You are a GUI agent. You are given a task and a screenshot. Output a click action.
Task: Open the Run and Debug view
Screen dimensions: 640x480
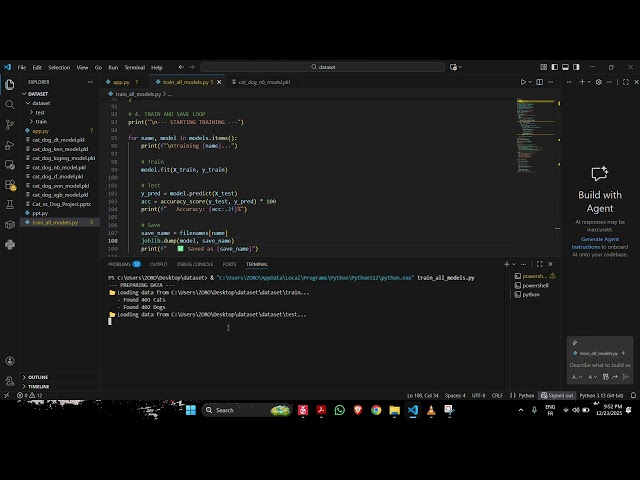[10, 145]
